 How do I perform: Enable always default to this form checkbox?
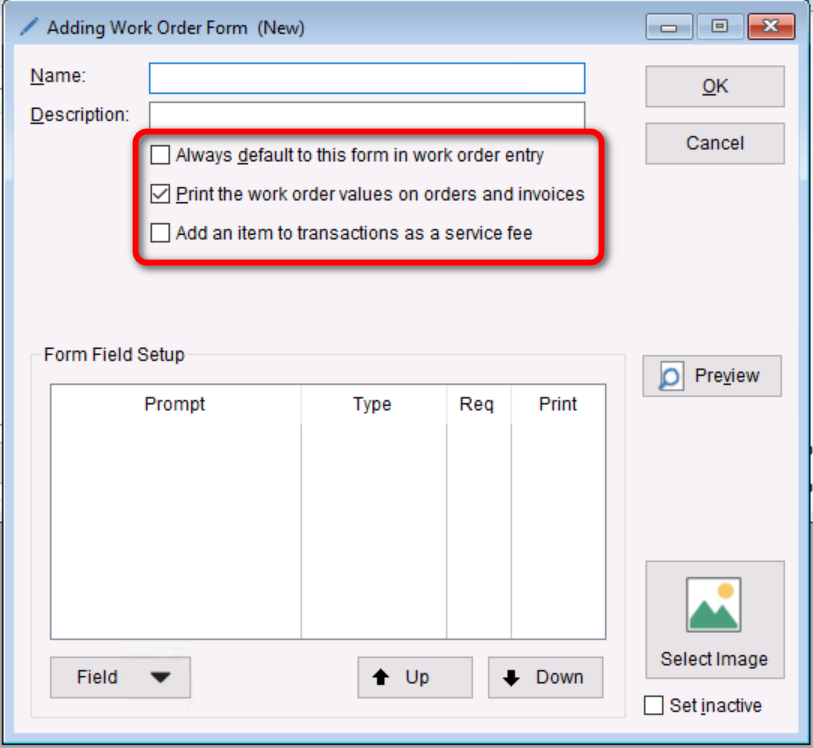(x=160, y=155)
